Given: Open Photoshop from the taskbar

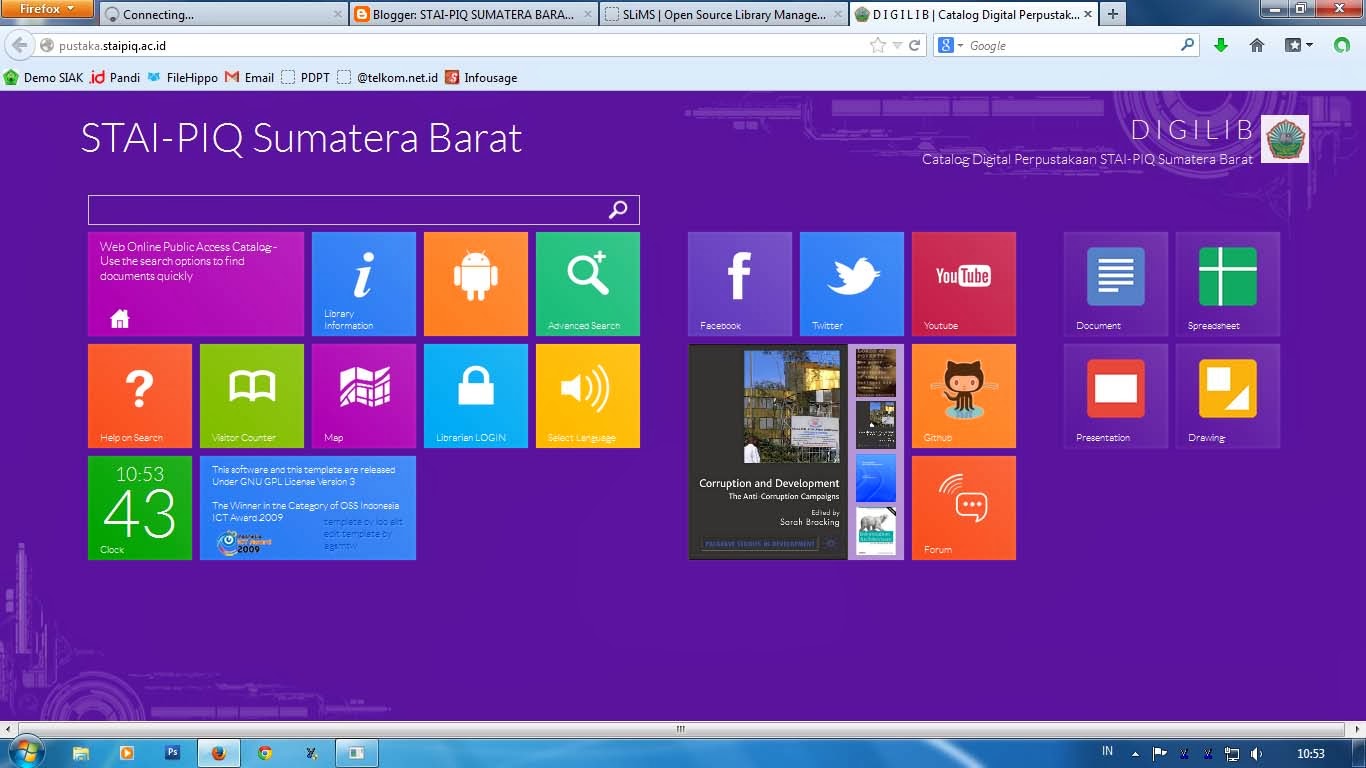Looking at the screenshot, I should 172,753.
